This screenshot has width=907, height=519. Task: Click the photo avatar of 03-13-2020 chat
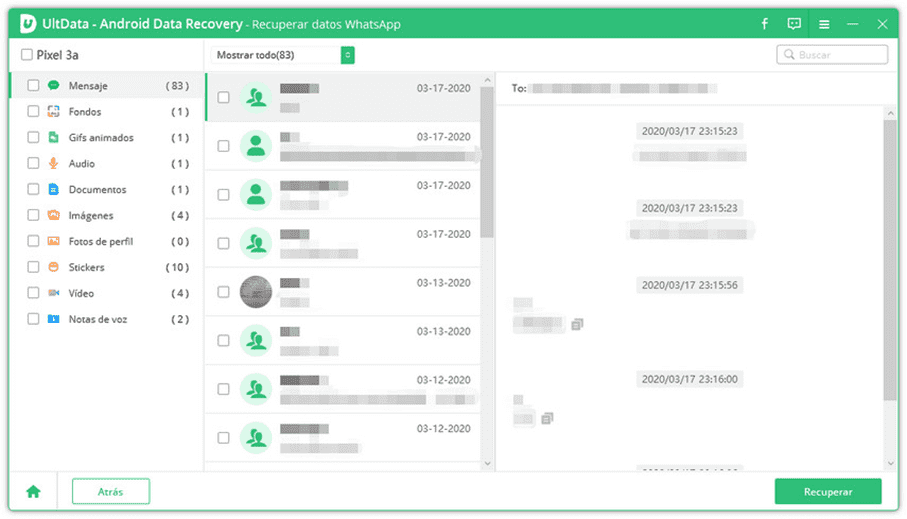pos(256,292)
